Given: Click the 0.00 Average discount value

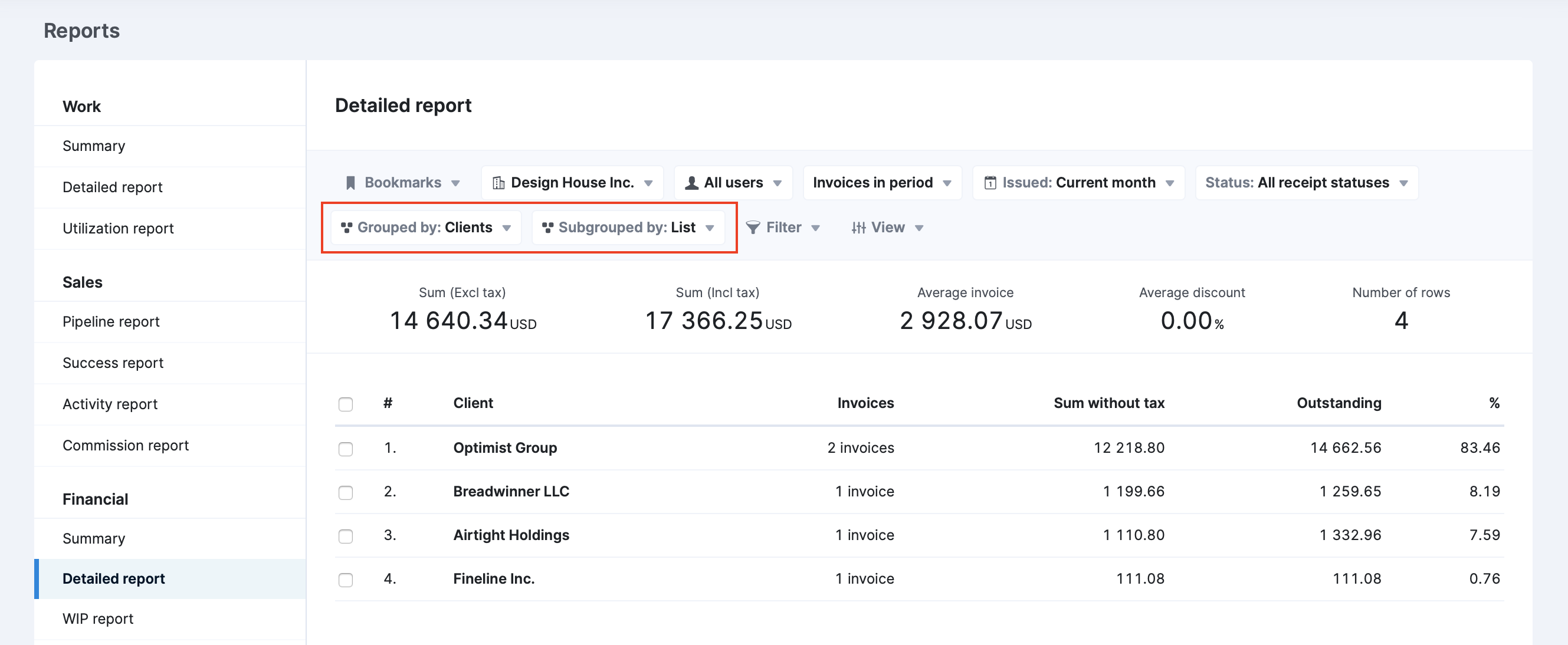Looking at the screenshot, I should point(1186,321).
